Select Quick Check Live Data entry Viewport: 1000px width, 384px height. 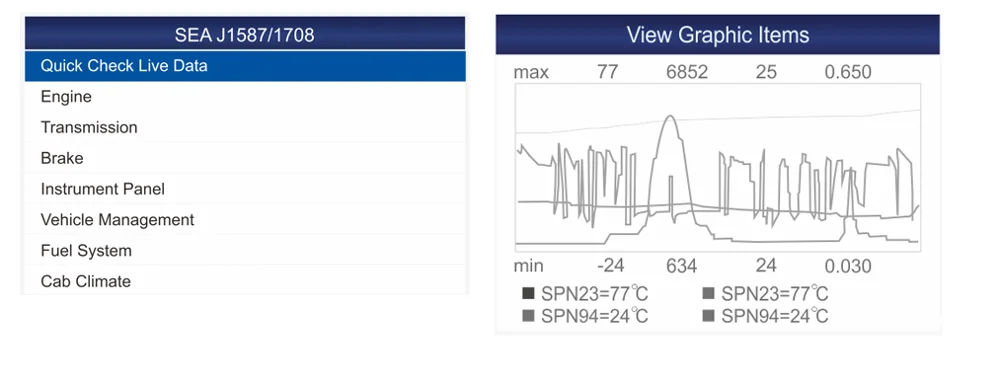245,66
